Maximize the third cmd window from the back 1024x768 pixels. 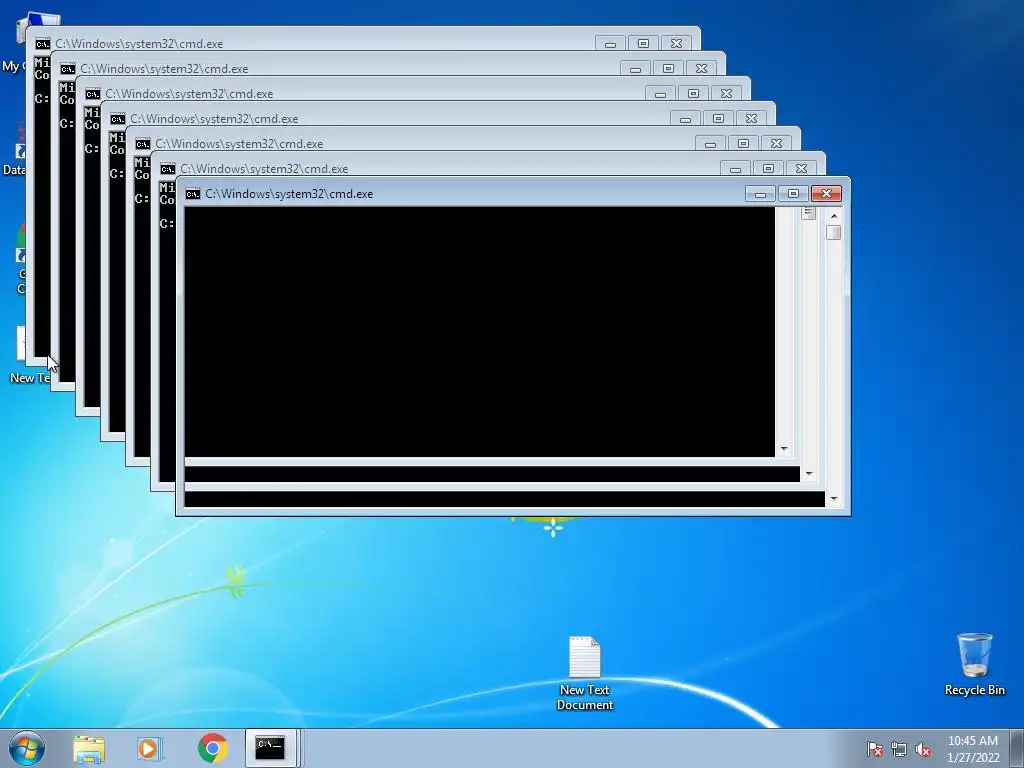pos(694,93)
